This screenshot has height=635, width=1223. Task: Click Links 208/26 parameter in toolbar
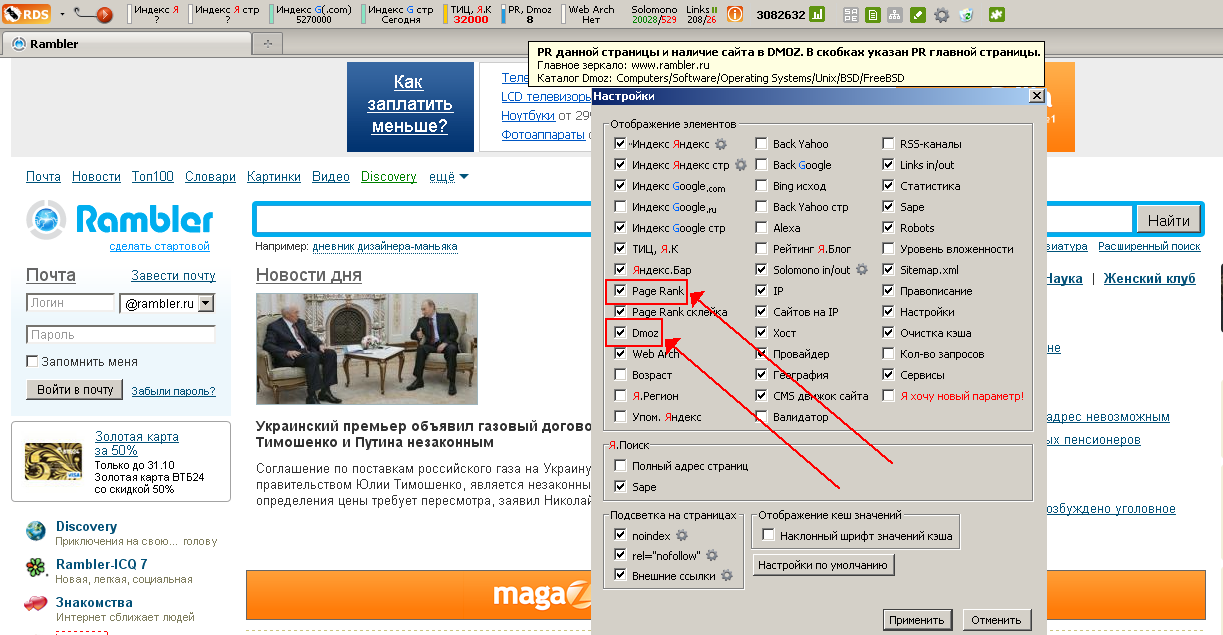pos(702,15)
